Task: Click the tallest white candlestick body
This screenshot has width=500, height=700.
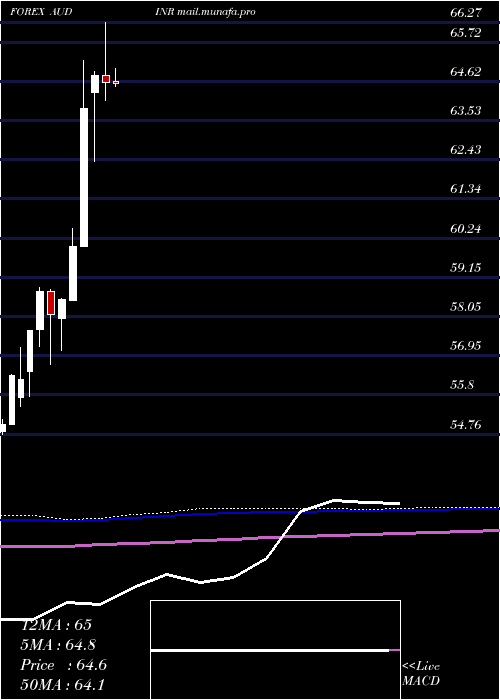Action: coord(84,177)
